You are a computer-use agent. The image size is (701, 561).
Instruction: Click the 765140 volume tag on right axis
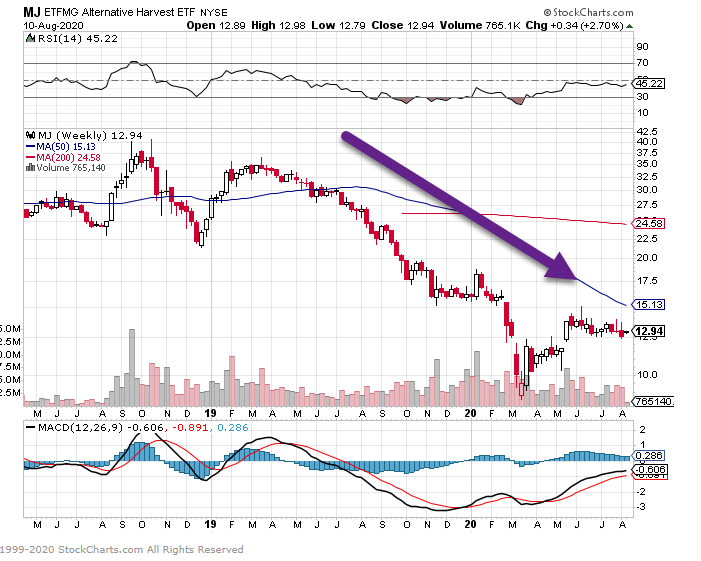tap(653, 401)
